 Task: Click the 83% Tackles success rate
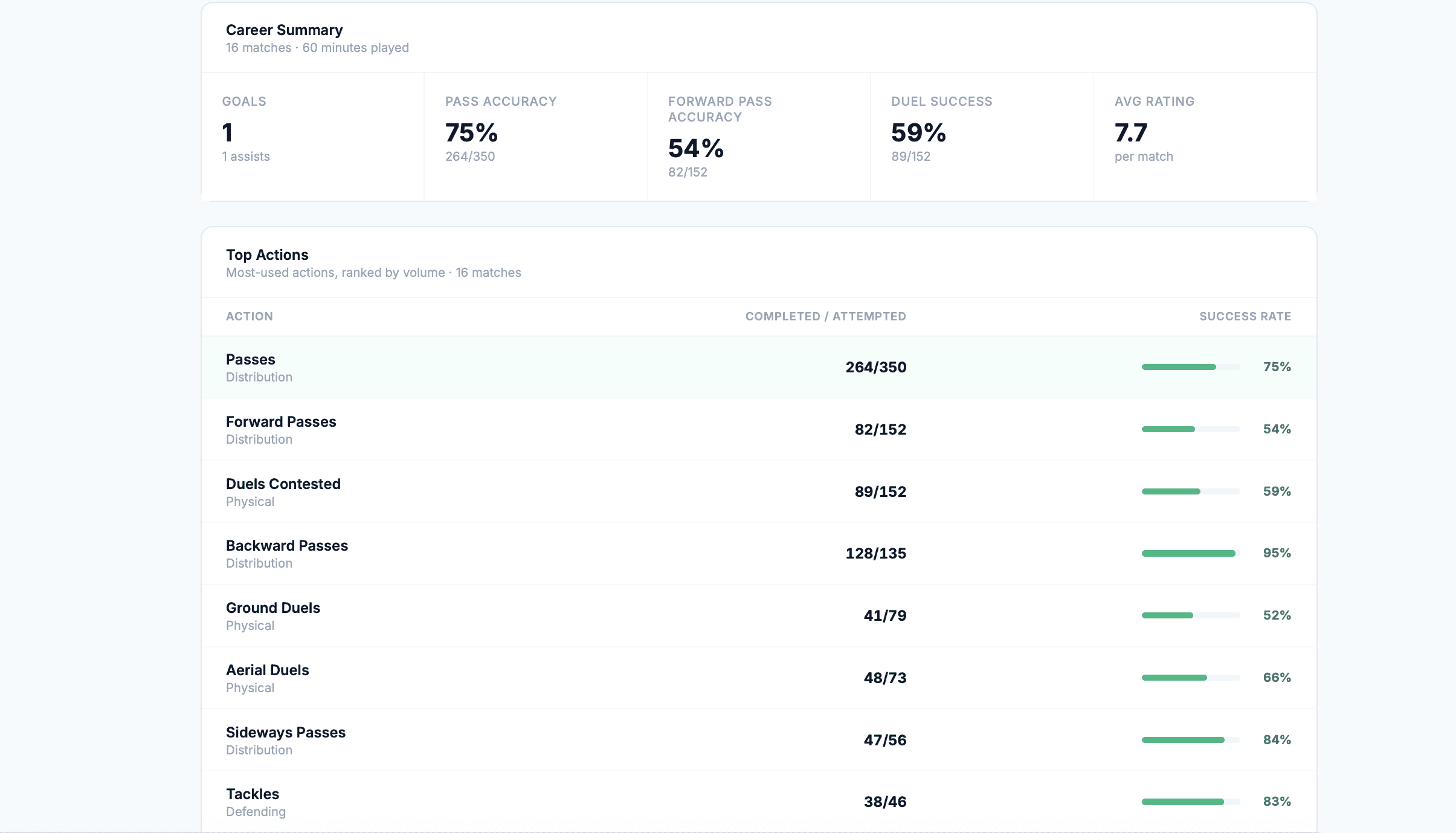pos(1277,802)
